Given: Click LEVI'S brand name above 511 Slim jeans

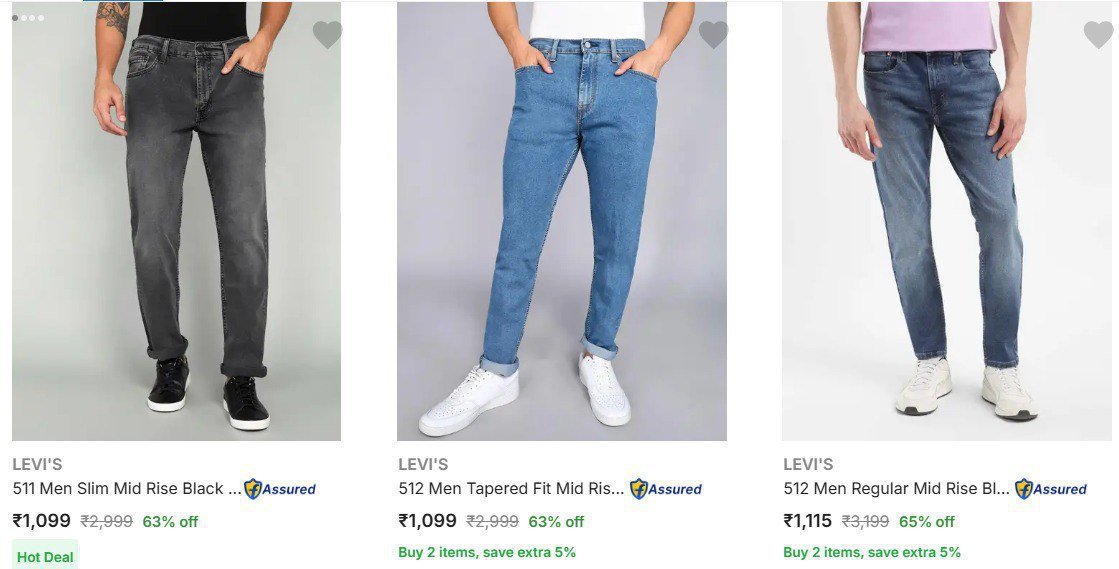Looking at the screenshot, I should pyautogui.click(x=37, y=464).
